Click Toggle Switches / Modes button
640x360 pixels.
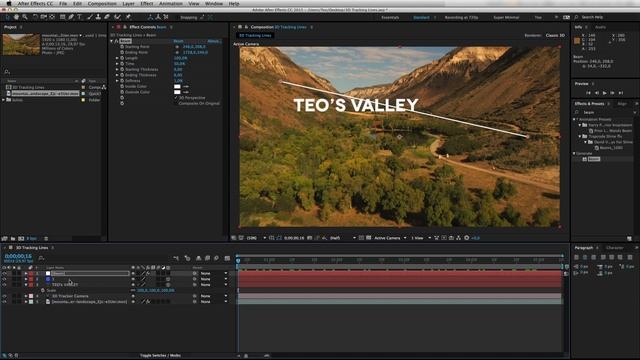coord(160,356)
